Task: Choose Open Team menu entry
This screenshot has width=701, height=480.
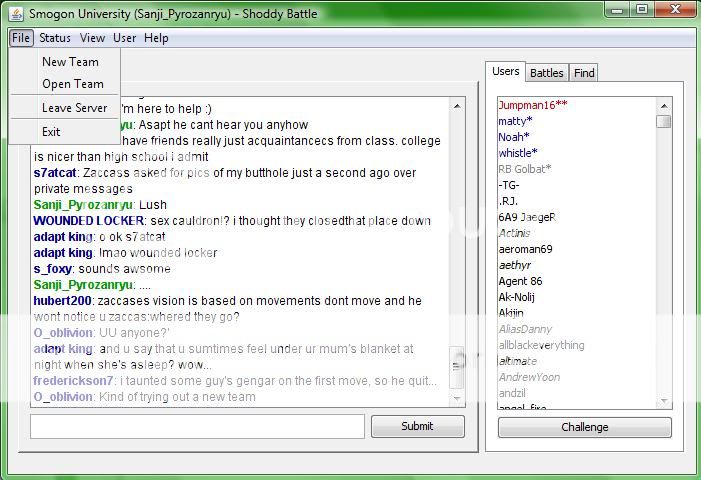Action: click(72, 84)
